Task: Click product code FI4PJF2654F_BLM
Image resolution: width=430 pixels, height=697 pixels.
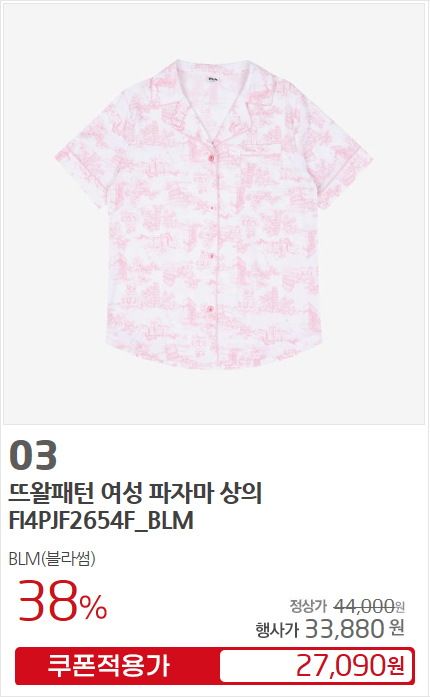Action: 101,521
